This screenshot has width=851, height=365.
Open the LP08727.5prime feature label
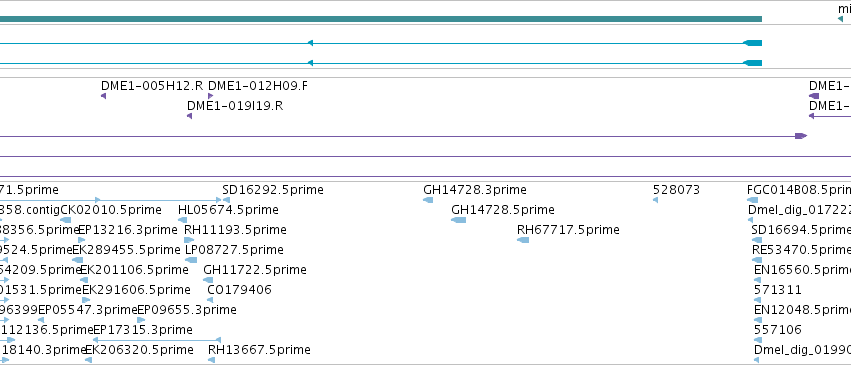point(234,249)
